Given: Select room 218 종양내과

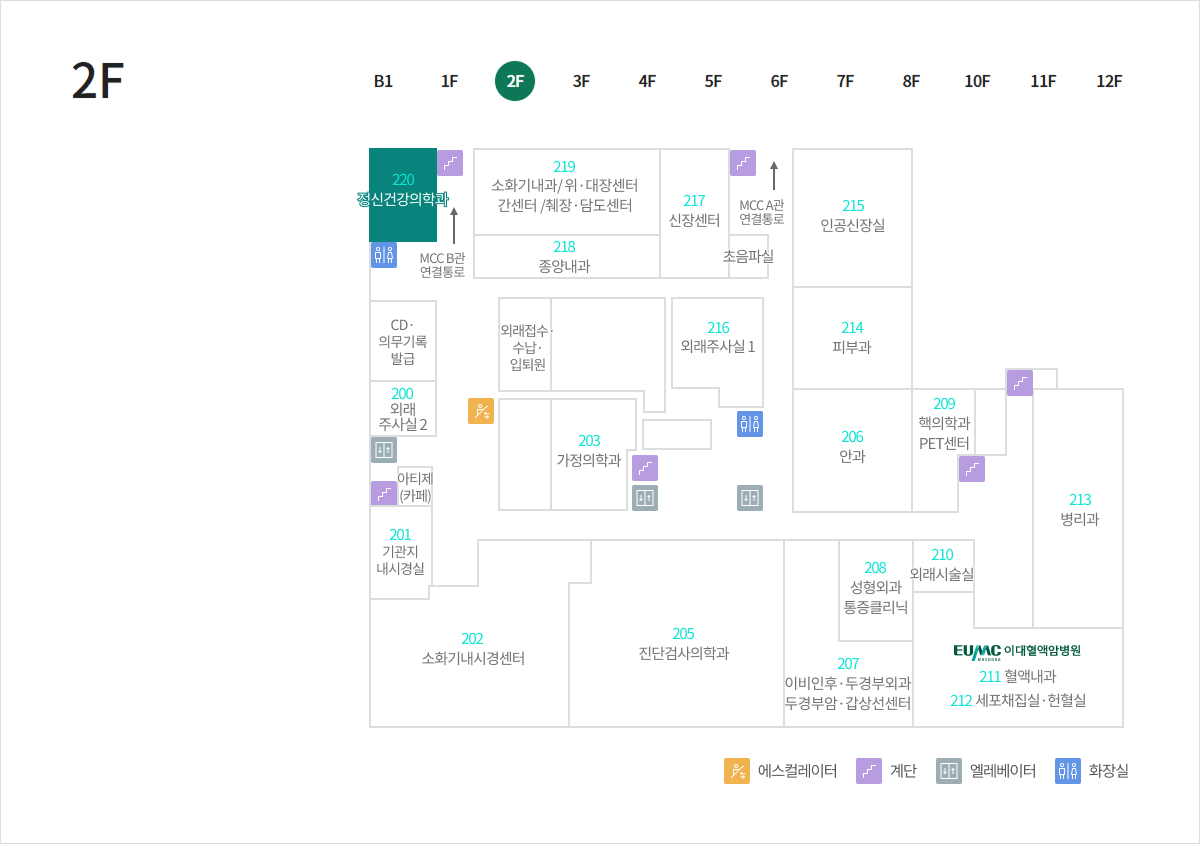Looking at the screenshot, I should click(565, 257).
